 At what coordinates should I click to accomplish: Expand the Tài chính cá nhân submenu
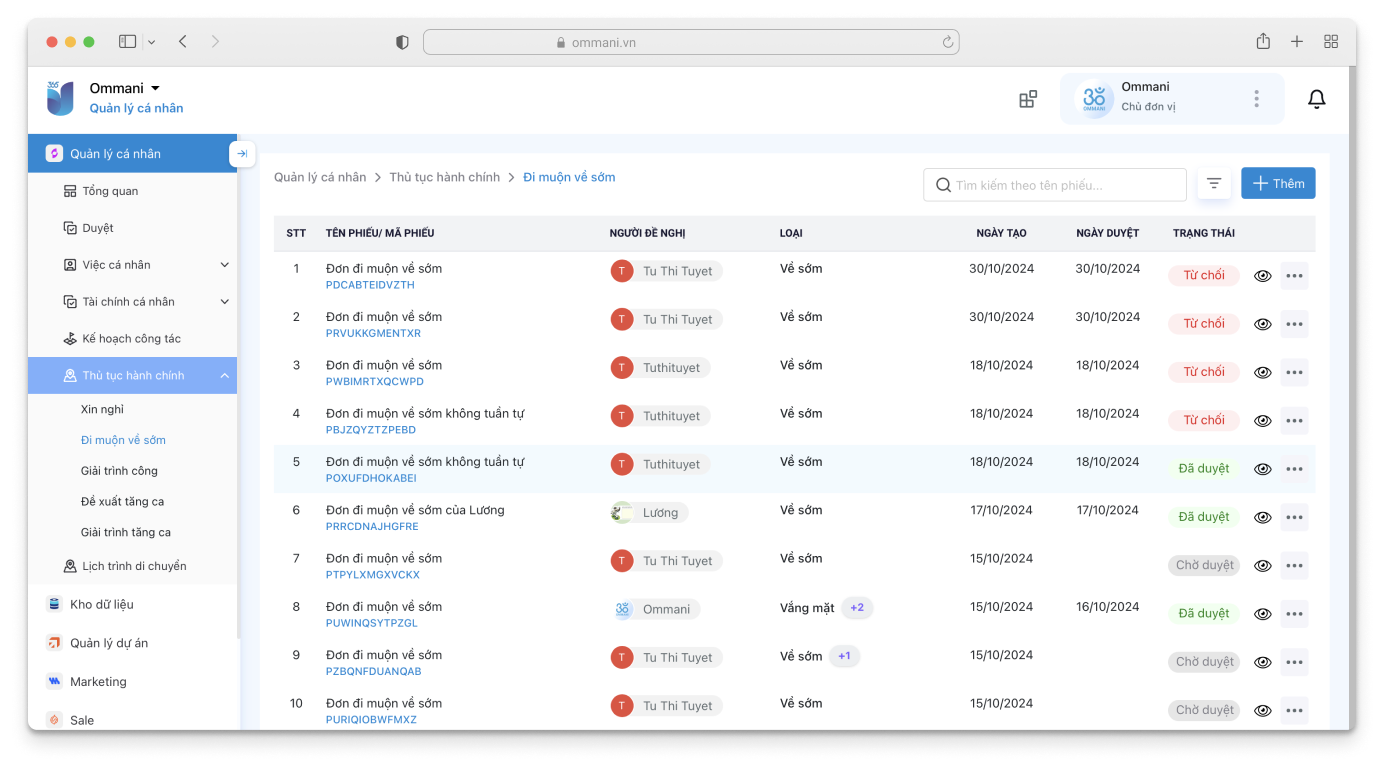(x=224, y=302)
